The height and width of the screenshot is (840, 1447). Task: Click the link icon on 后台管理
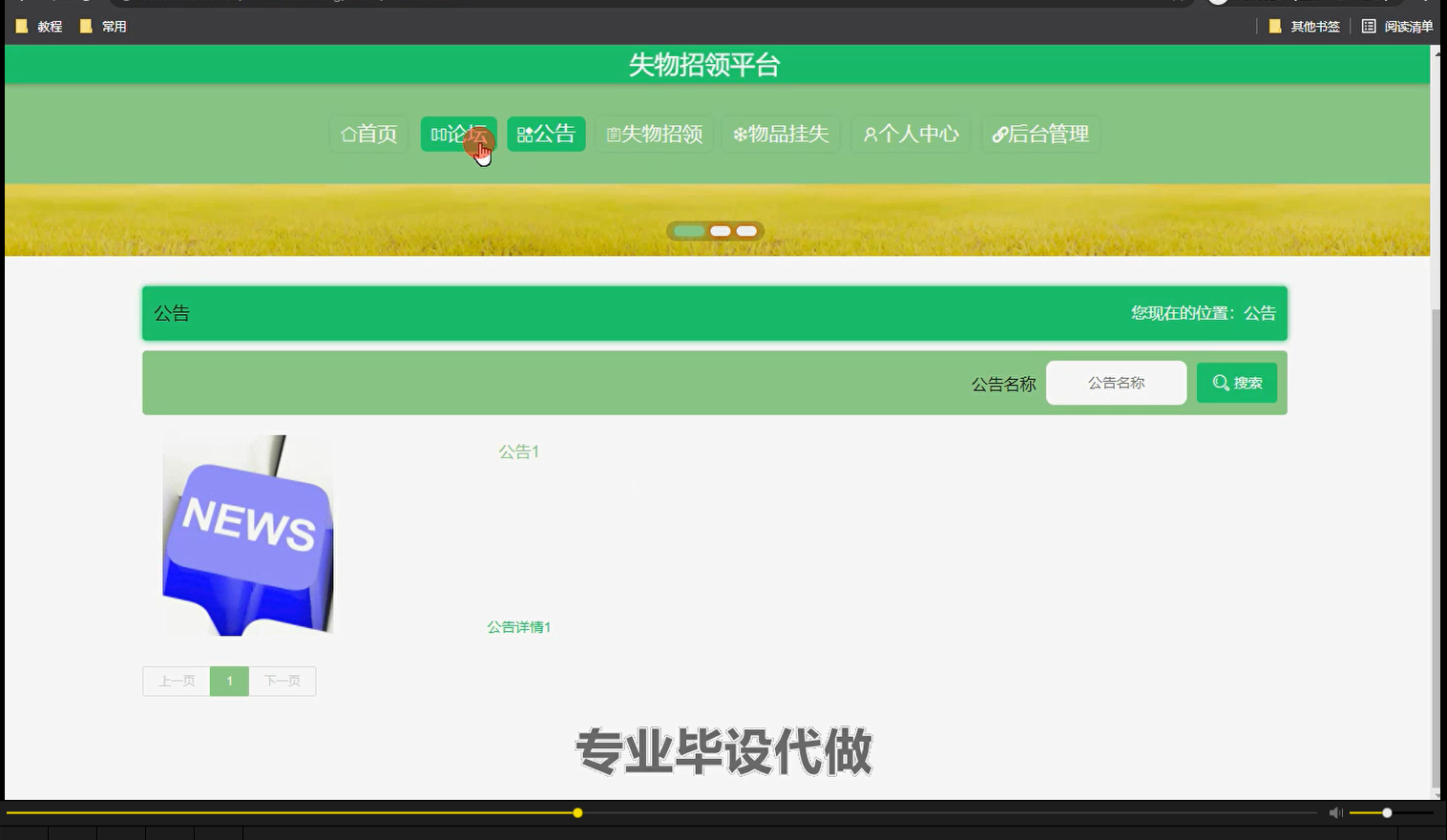click(x=999, y=134)
